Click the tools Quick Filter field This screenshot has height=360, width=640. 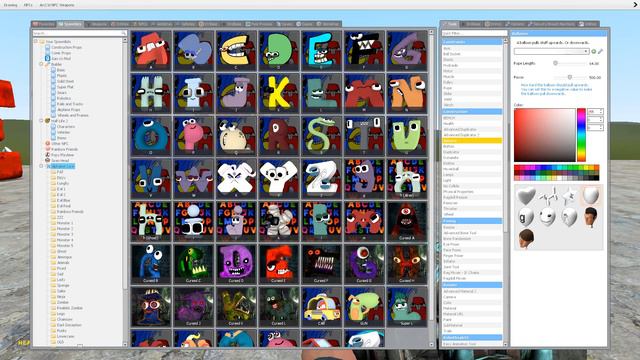474,33
